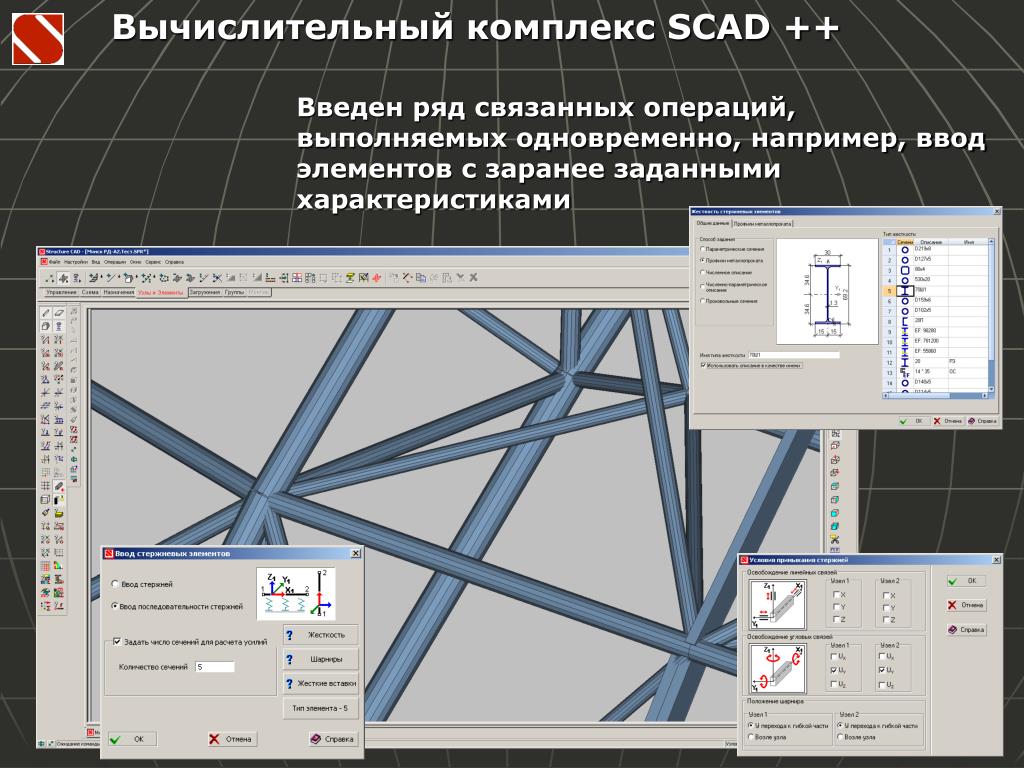This screenshot has width=1024, height=768.
Task: Select stiffness row 5 I-beam section icon
Action: 905,291
